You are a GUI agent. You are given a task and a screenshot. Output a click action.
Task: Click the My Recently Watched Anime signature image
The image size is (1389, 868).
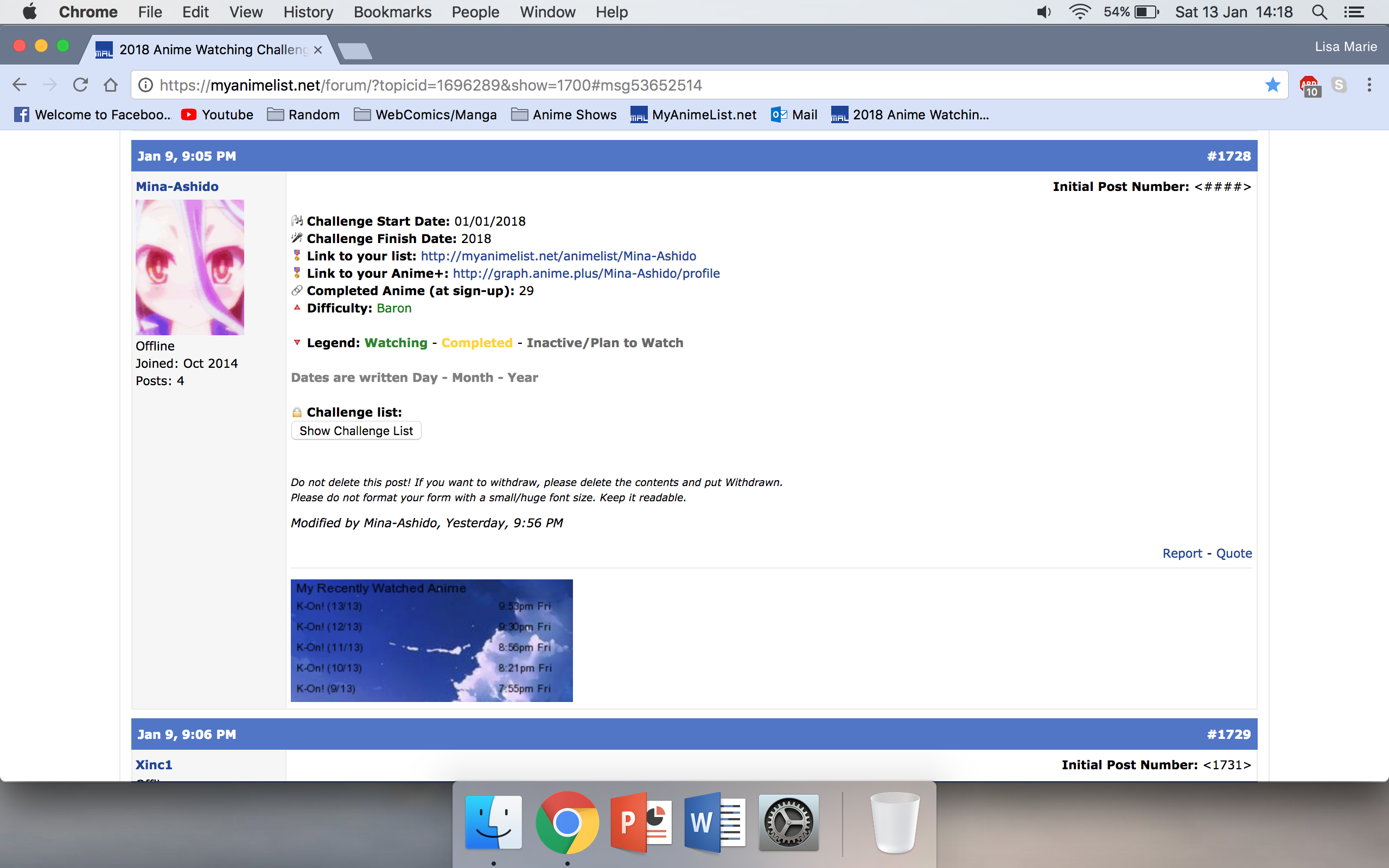pos(432,641)
